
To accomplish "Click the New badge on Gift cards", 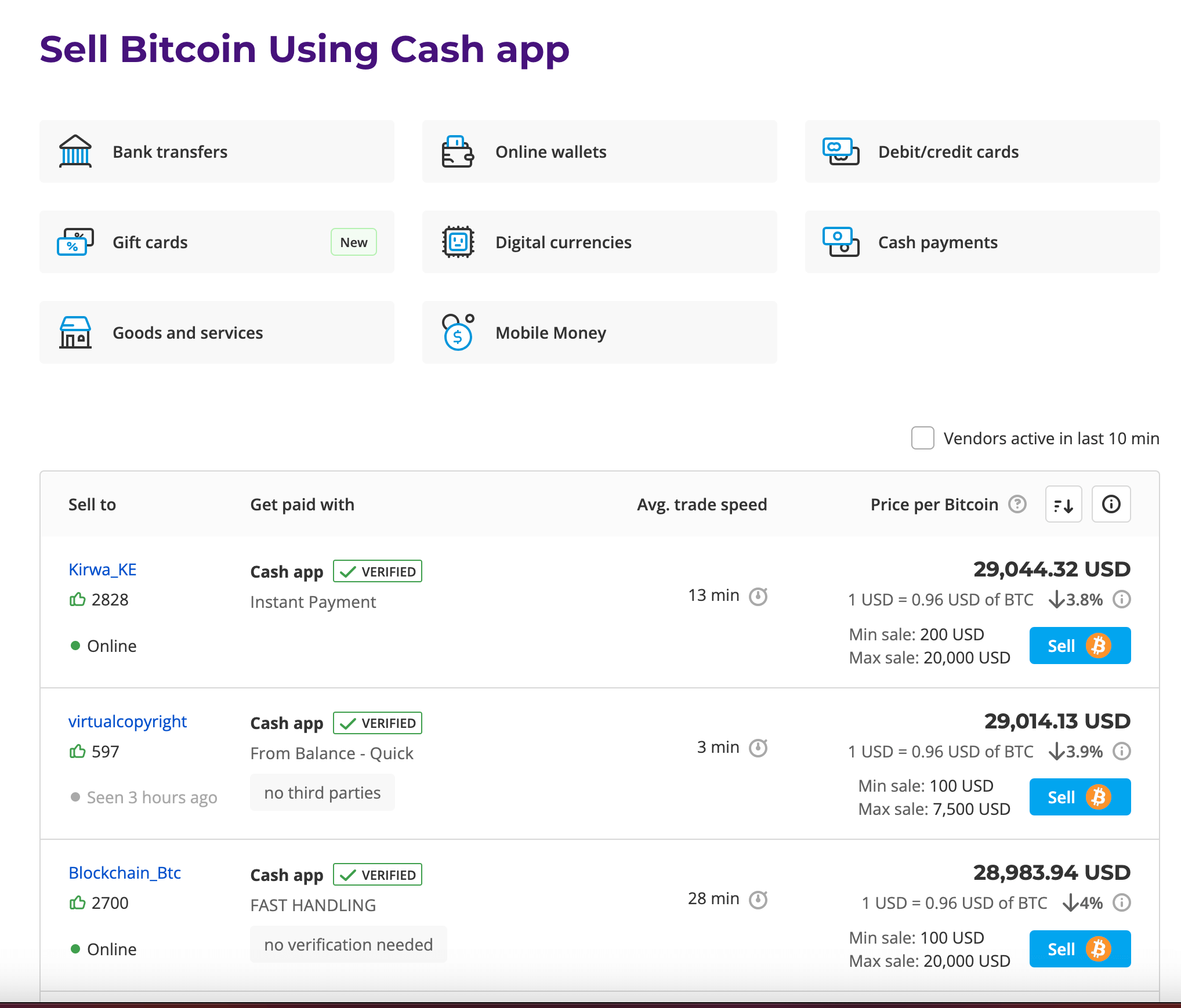I will [354, 242].
